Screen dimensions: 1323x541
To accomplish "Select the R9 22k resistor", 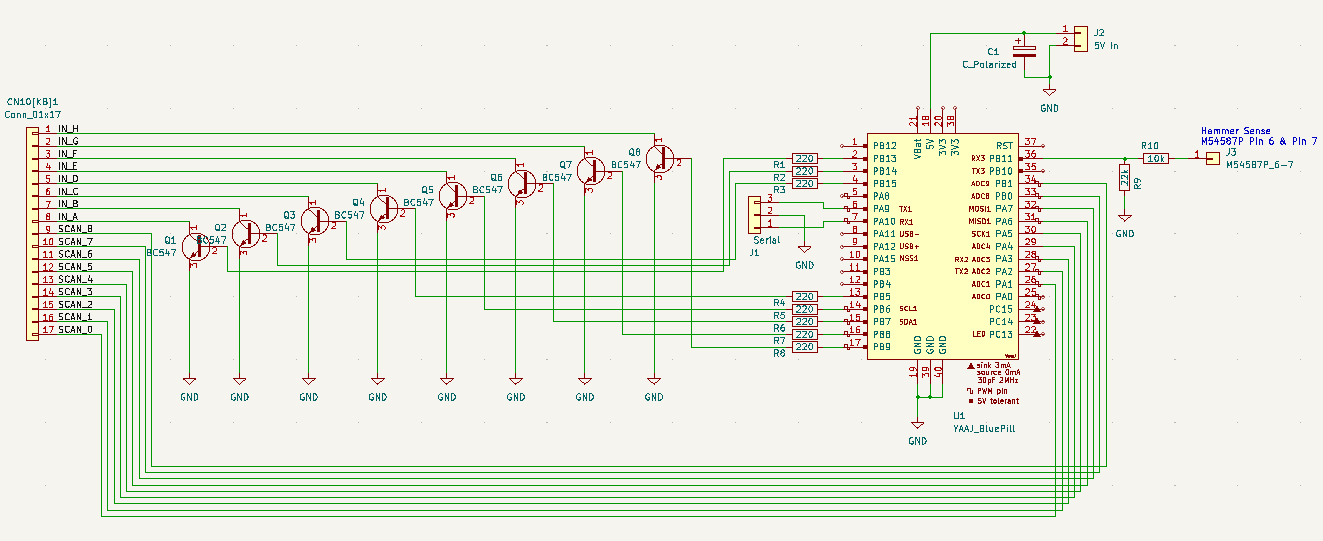I will (x=1125, y=180).
